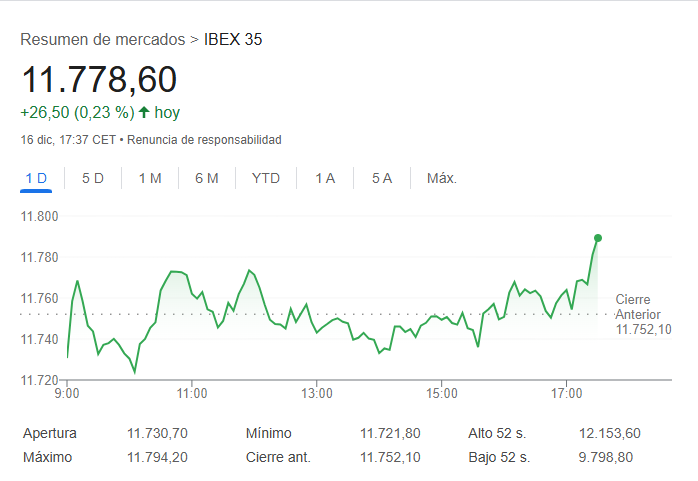Viewport: 698px width, 481px height.
Task: Show the 1 A yearly range
Action: tap(325, 179)
